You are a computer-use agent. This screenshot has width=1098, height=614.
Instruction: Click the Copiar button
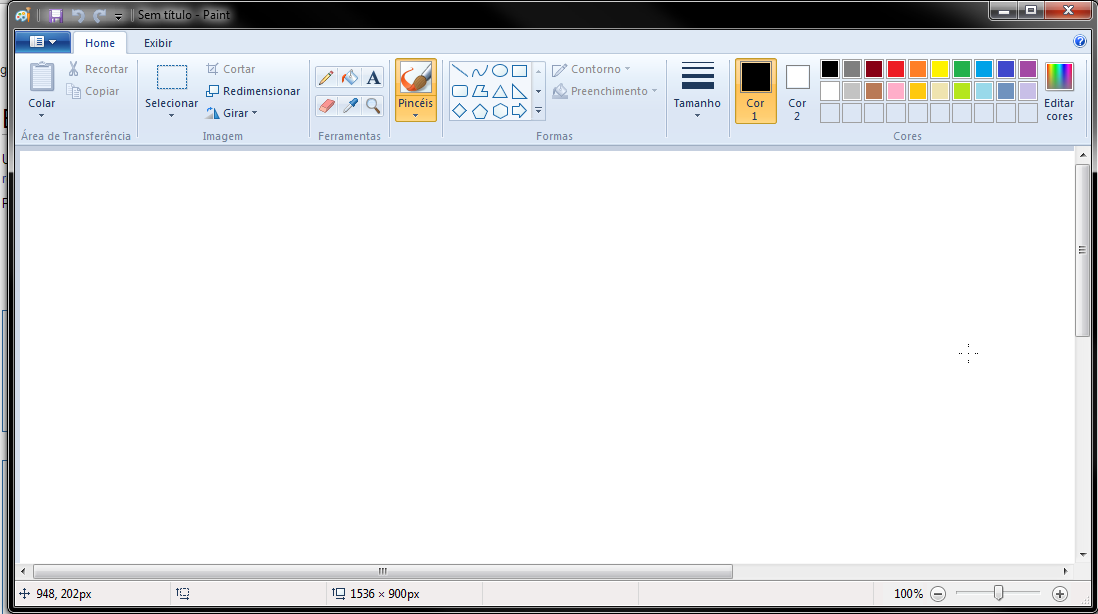(x=93, y=91)
